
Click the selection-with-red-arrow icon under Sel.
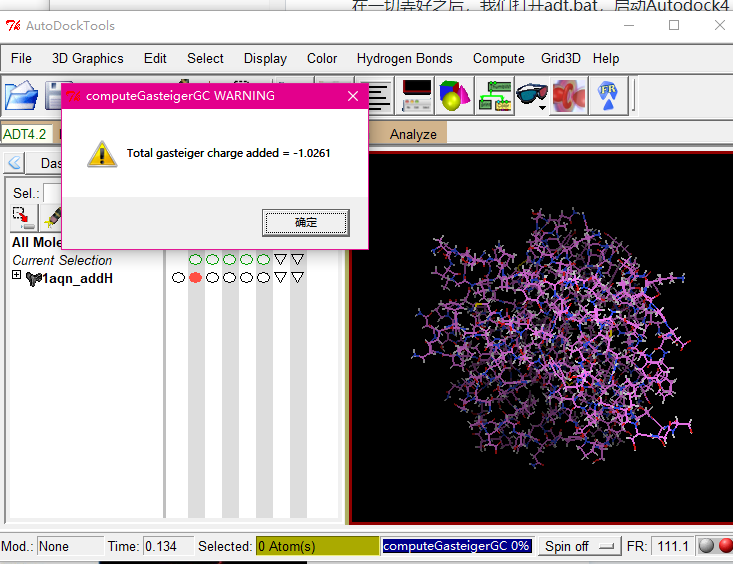22,216
